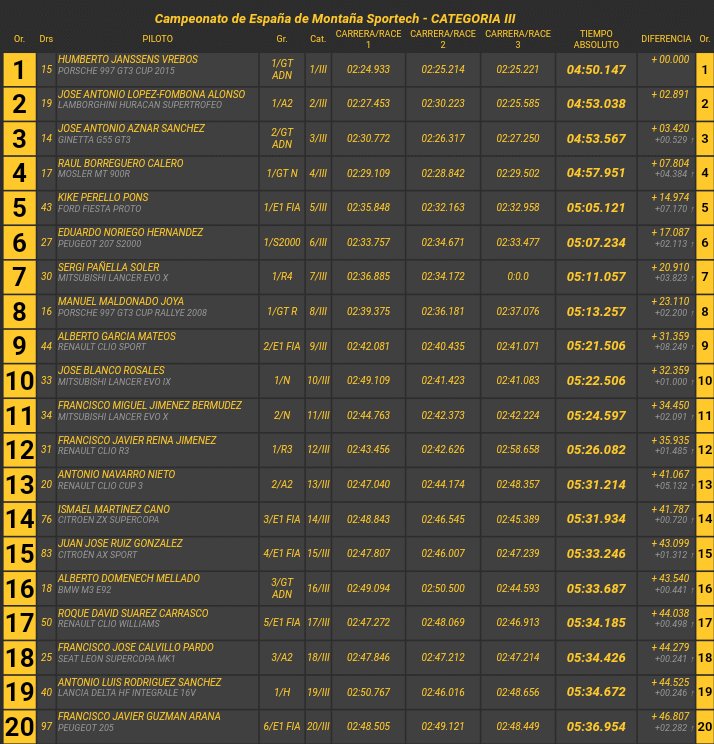Click the Gr. column header
This screenshot has width=714, height=744.
282,39
